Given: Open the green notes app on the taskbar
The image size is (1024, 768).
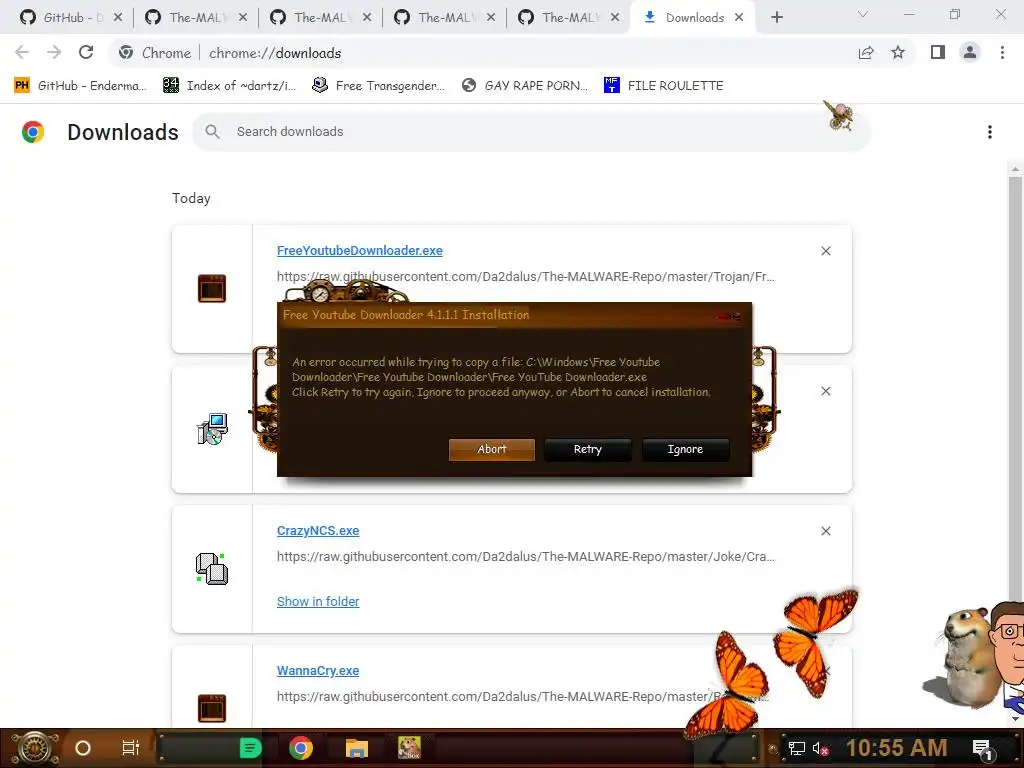Looking at the screenshot, I should pyautogui.click(x=250, y=748).
